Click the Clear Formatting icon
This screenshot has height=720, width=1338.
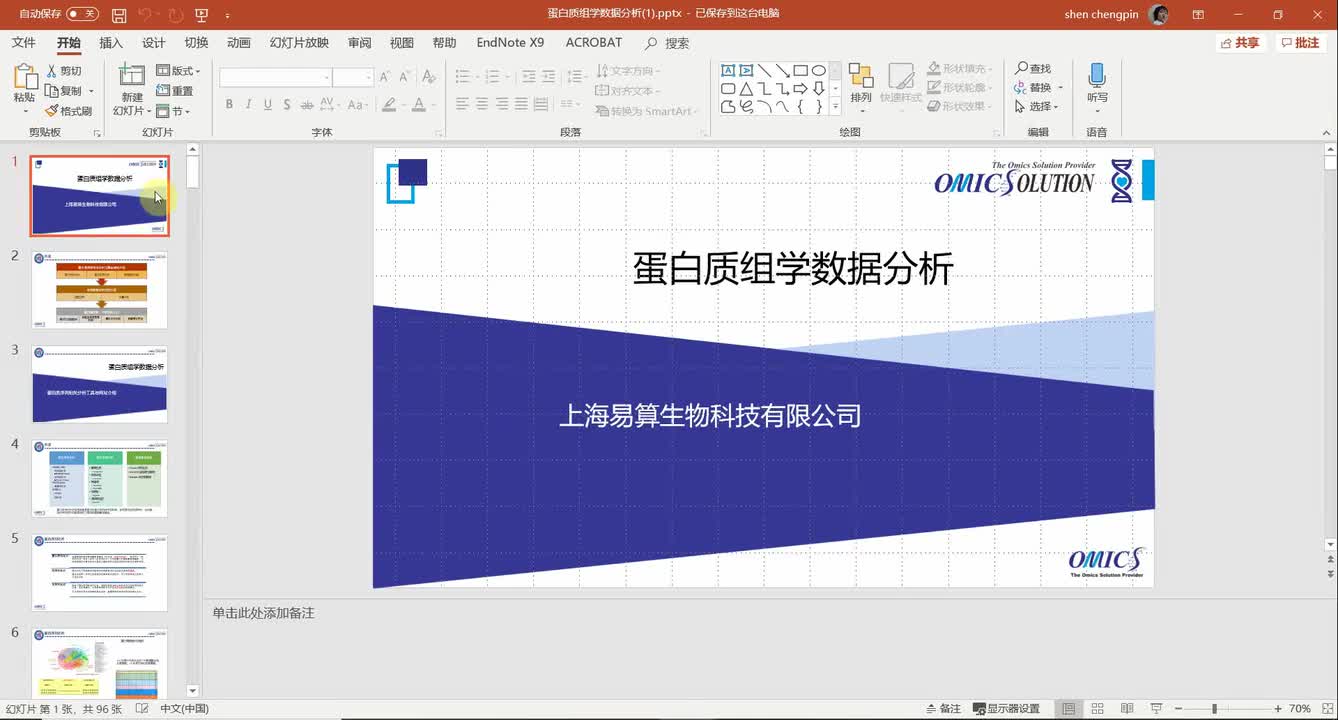coord(428,77)
